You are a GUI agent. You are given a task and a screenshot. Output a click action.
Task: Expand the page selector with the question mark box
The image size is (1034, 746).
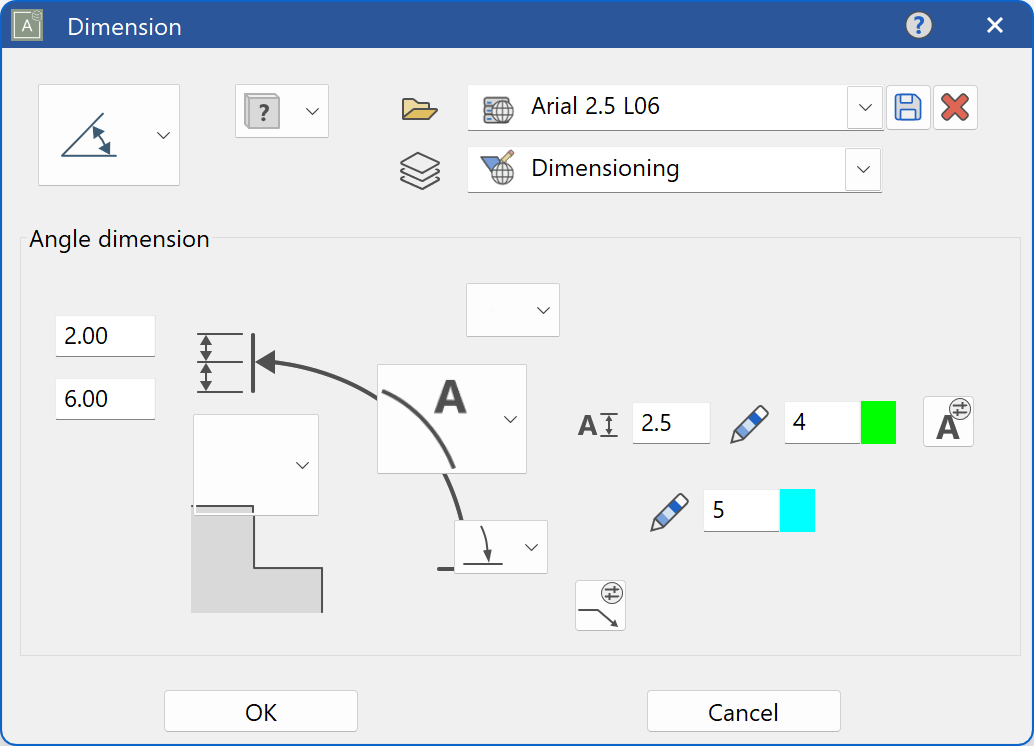pos(281,111)
